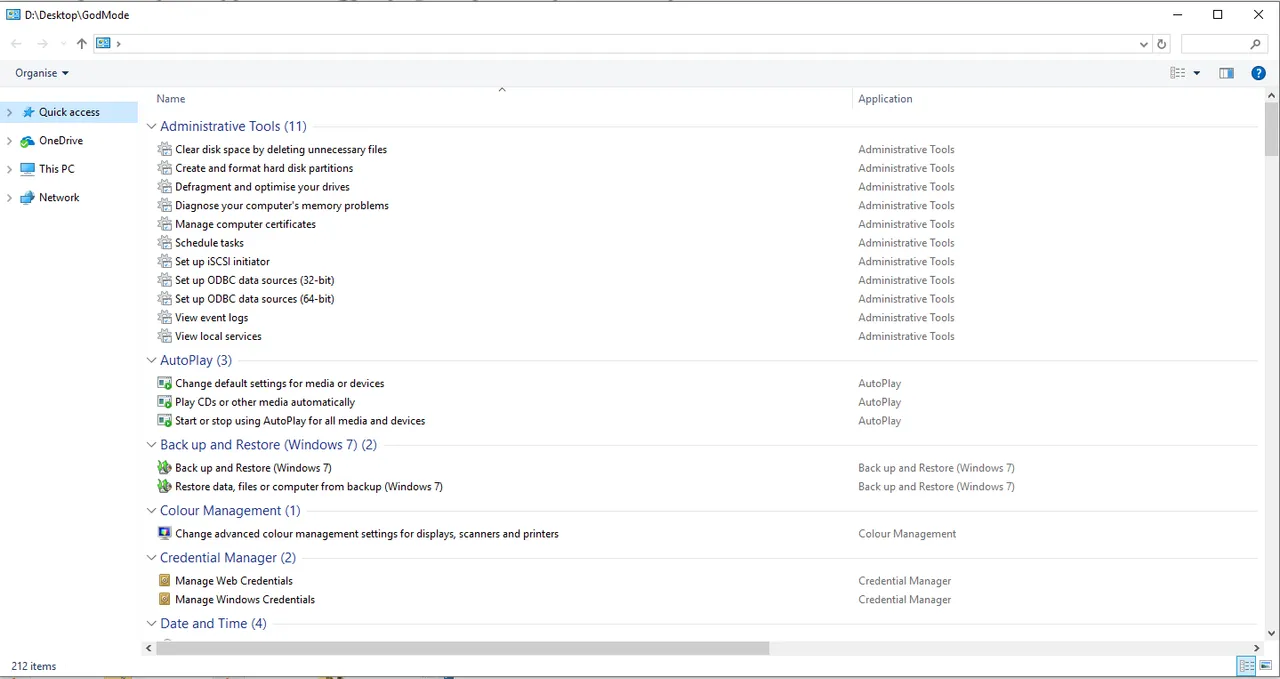1280x679 pixels.
Task: Click the blue Help question mark icon
Action: click(1259, 73)
